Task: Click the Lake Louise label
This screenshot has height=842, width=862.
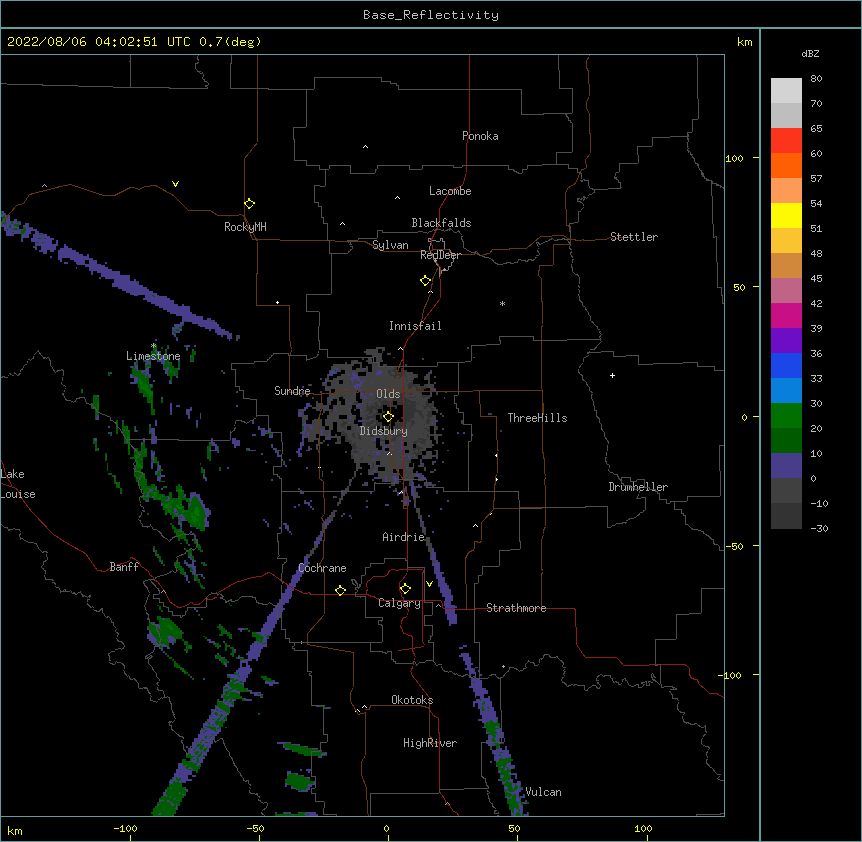Action: click(18, 484)
